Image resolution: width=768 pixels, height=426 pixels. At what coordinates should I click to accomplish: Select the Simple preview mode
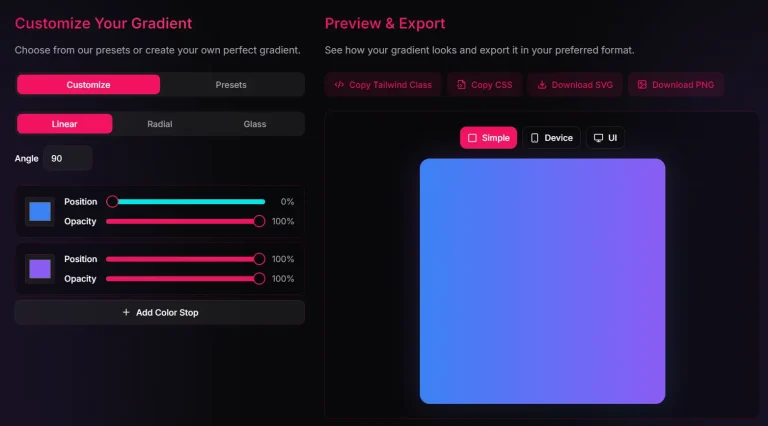(x=488, y=138)
